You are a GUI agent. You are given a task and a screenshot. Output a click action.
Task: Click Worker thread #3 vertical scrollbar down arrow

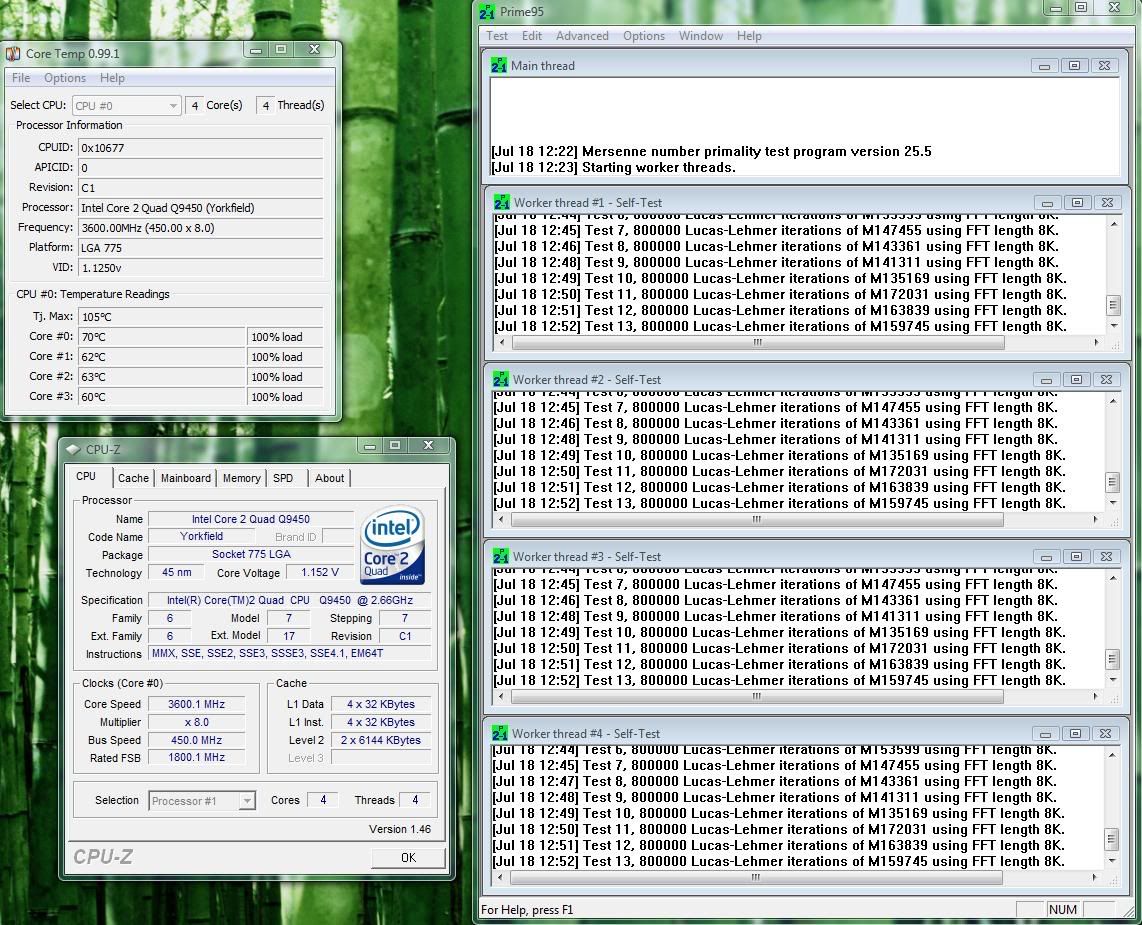[1112, 680]
